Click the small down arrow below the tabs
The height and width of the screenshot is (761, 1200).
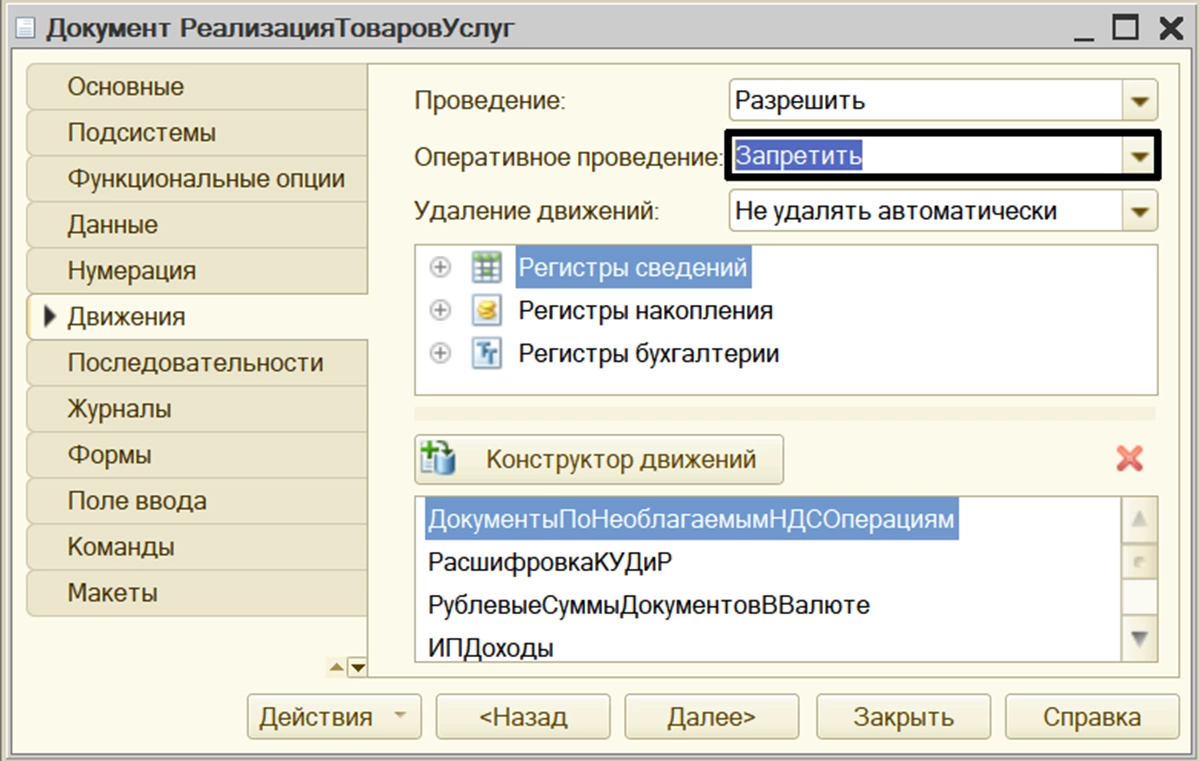tap(356, 666)
